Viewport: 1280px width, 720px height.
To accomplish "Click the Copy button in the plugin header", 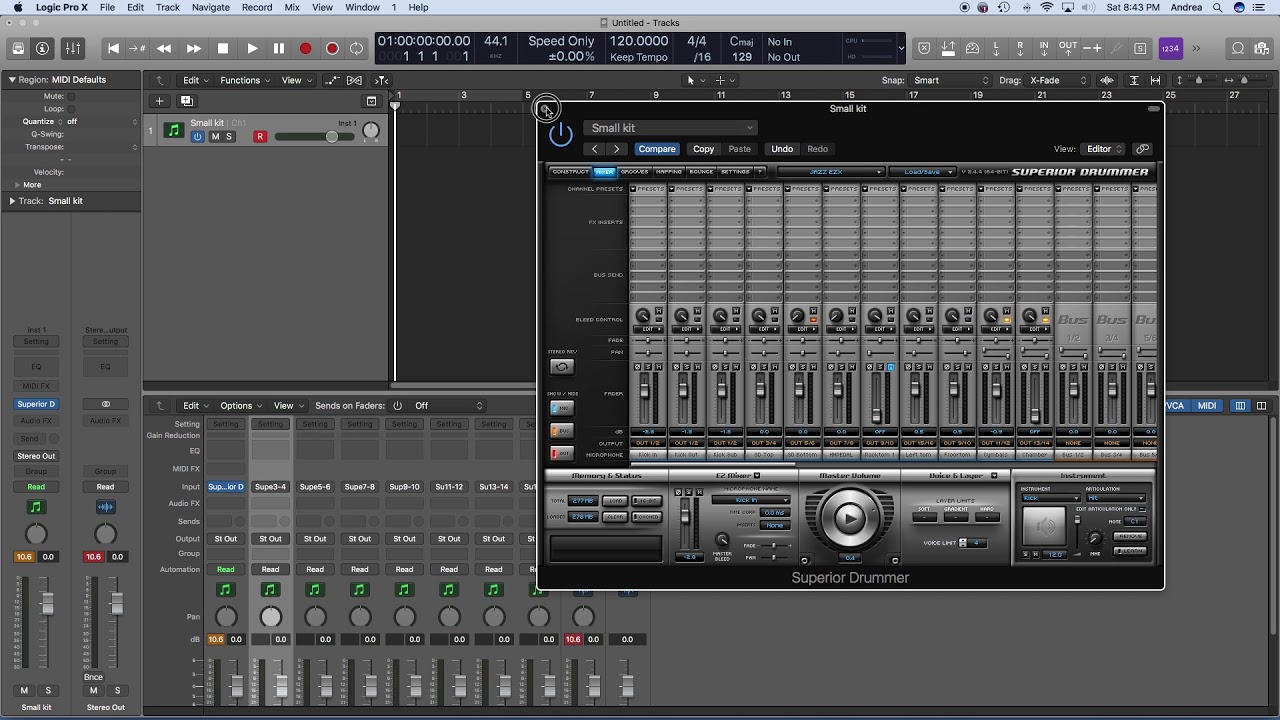I will 704,149.
